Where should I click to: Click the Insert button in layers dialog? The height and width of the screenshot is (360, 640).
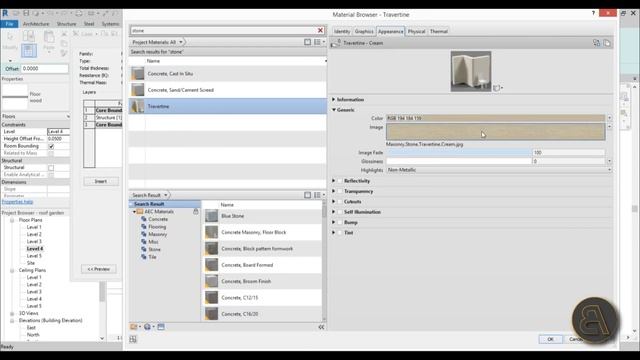click(x=101, y=181)
